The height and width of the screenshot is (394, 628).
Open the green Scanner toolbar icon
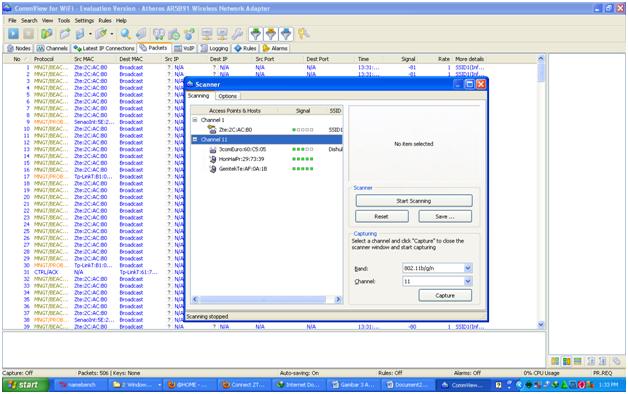[46, 34]
